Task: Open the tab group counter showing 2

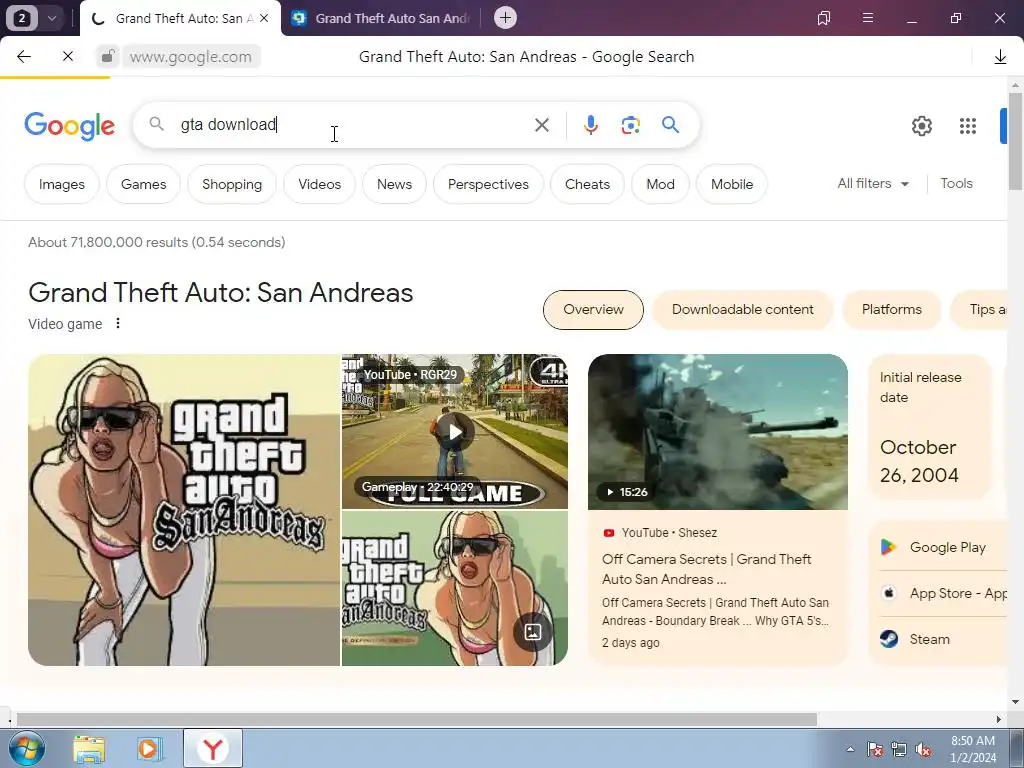Action: (22, 18)
